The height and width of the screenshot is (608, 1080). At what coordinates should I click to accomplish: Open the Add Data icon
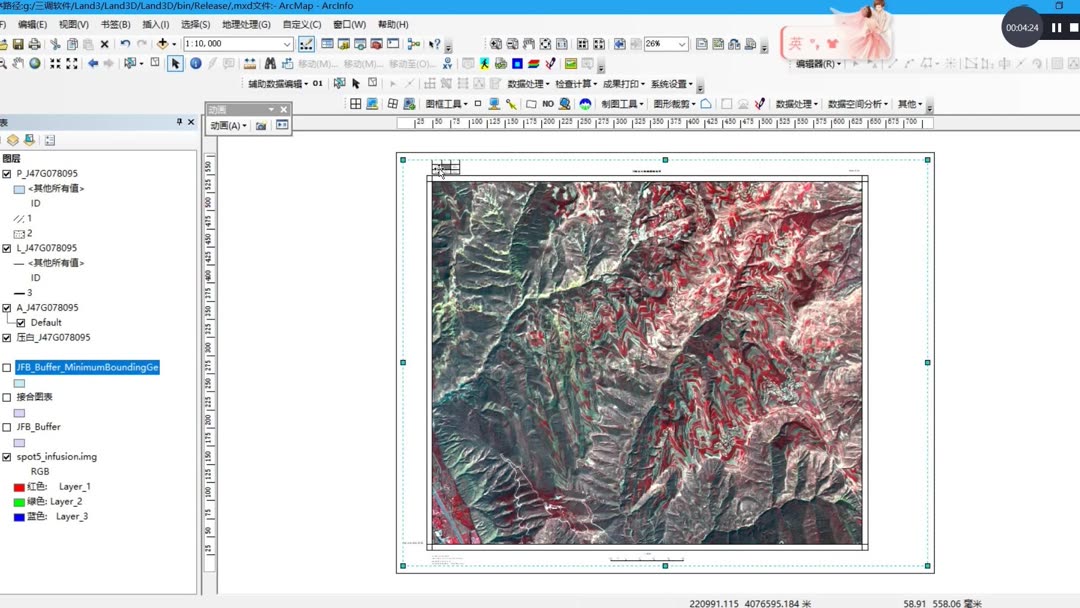pos(163,44)
